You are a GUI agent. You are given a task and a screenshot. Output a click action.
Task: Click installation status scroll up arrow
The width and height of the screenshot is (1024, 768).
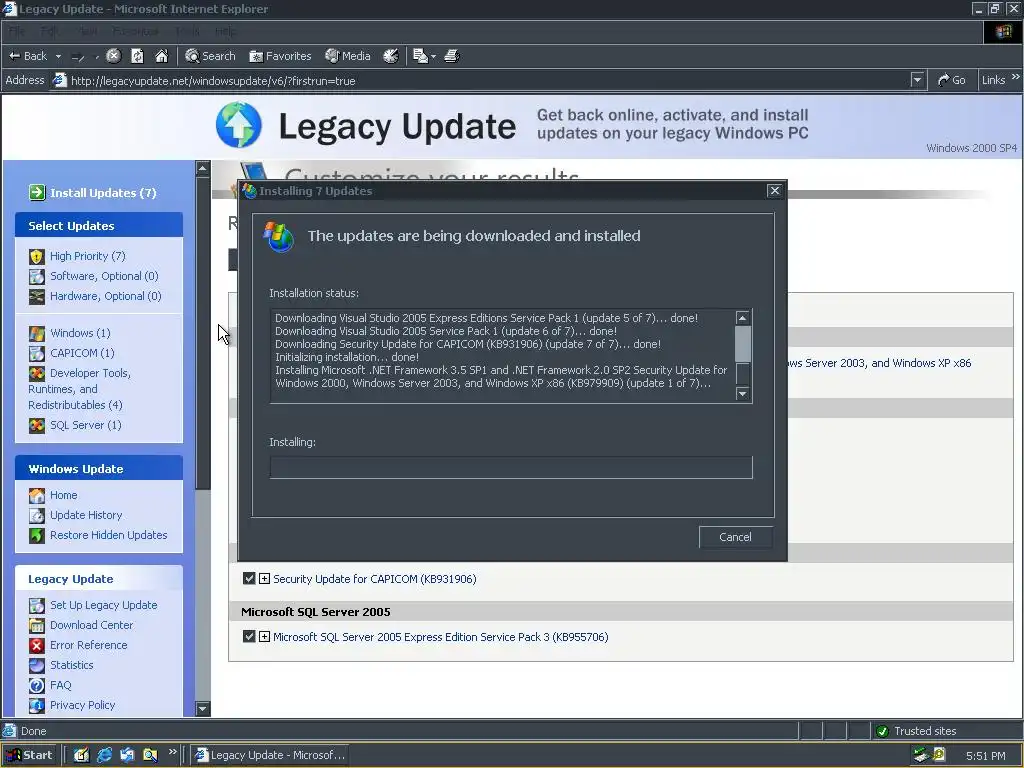point(743,318)
